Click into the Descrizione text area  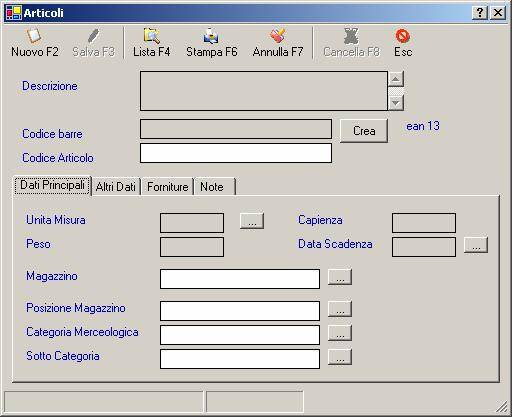click(264, 91)
